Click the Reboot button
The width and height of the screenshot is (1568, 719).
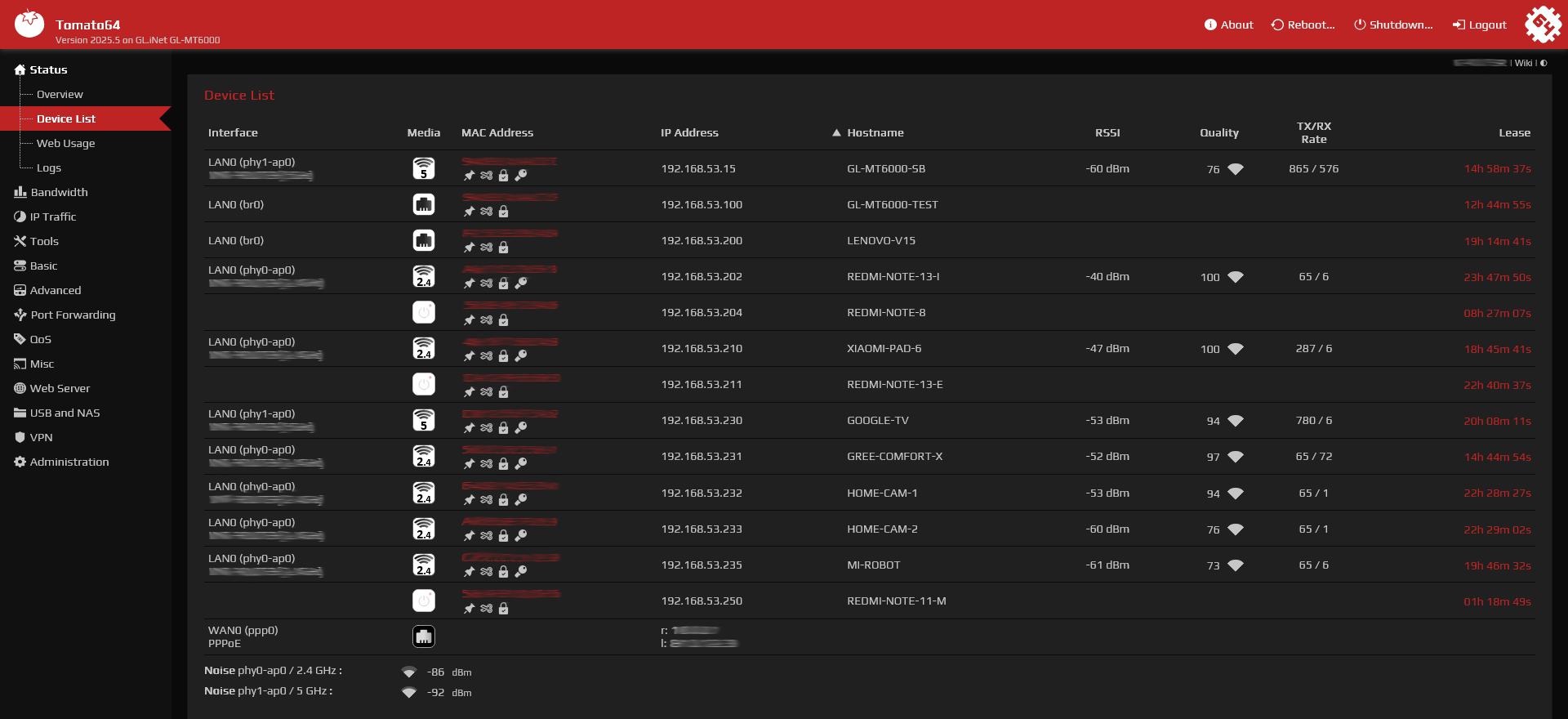click(x=1303, y=25)
